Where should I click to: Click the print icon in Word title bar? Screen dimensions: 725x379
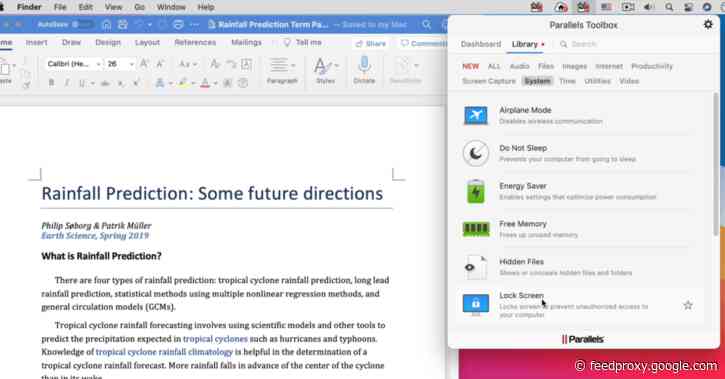pyautogui.click(x=178, y=24)
